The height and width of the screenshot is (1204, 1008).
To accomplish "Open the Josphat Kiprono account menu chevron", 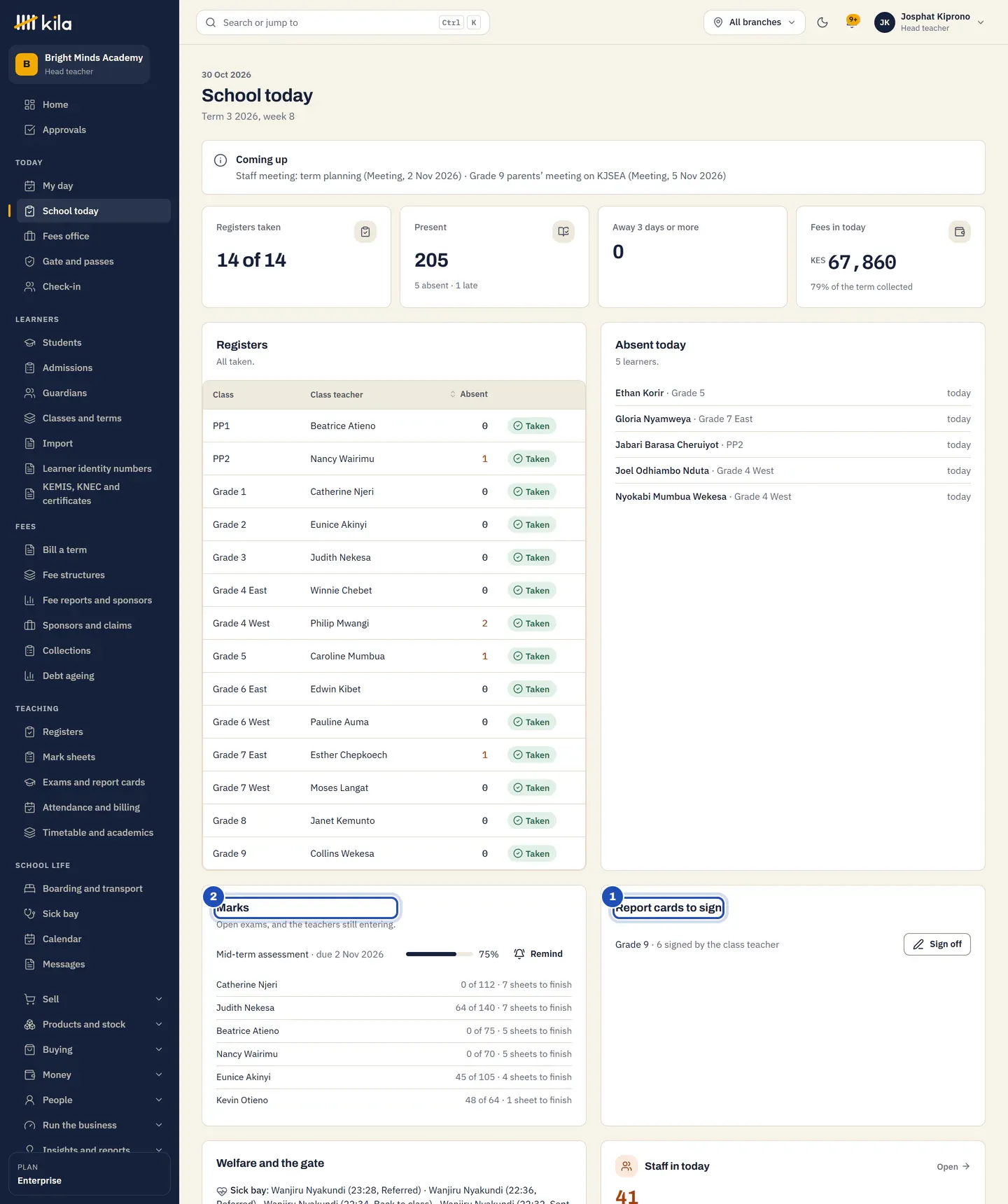I will point(981,22).
